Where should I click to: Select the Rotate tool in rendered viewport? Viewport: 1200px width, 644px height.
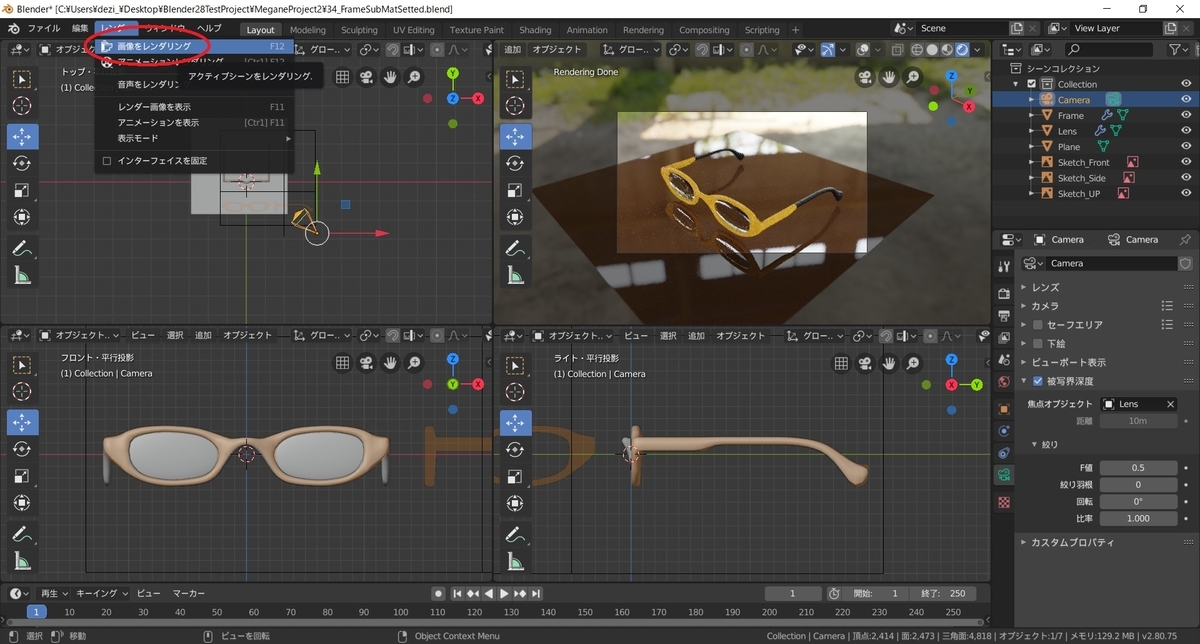click(x=516, y=163)
